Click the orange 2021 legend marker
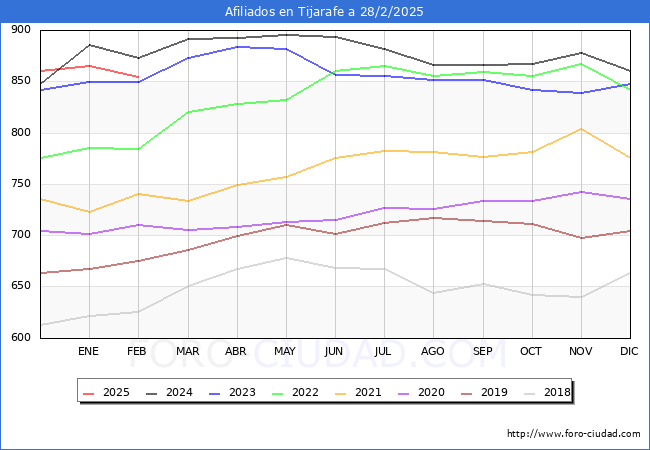Image resolution: width=650 pixels, height=450 pixels. click(x=341, y=393)
